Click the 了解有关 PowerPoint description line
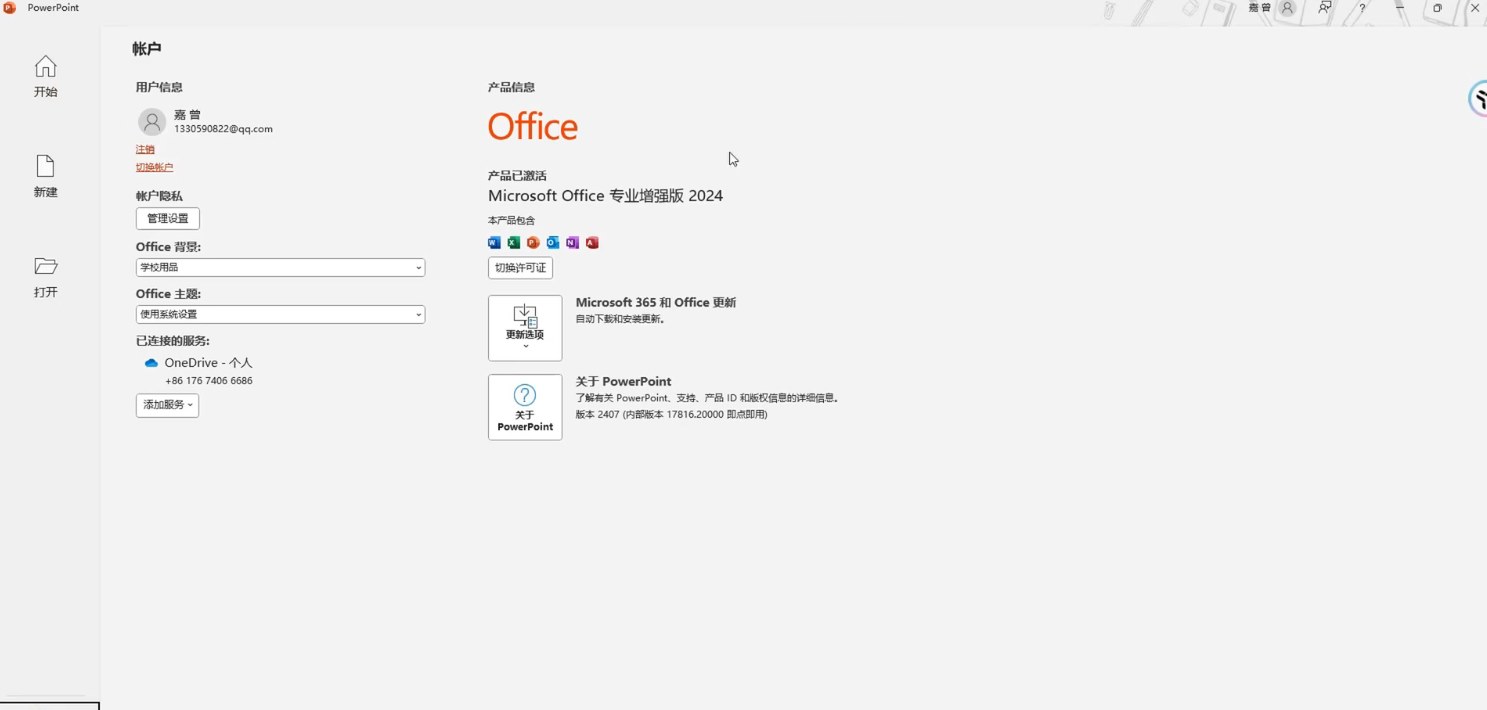This screenshot has height=710, width=1487. (708, 398)
